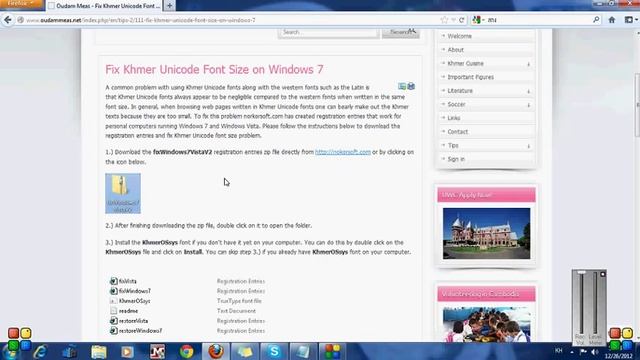Screen dimensions: 640x360
Task: Open the Contact menu item
Action: tap(458, 132)
